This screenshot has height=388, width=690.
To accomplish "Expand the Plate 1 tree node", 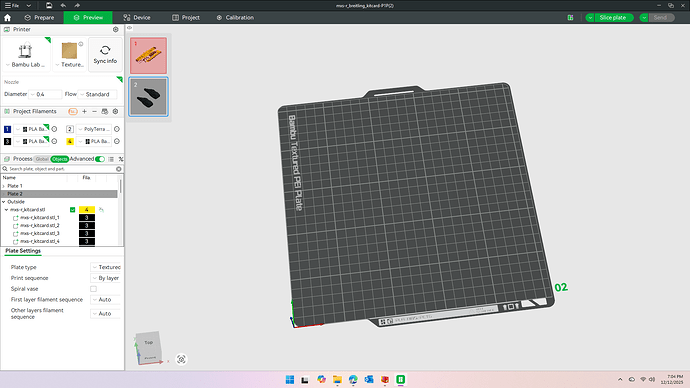I will (x=4, y=186).
